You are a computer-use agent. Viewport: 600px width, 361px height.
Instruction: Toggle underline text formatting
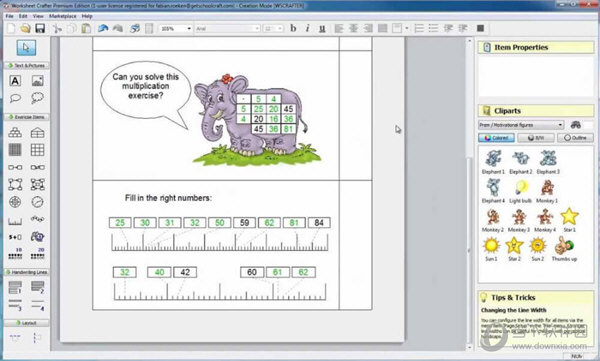322,28
